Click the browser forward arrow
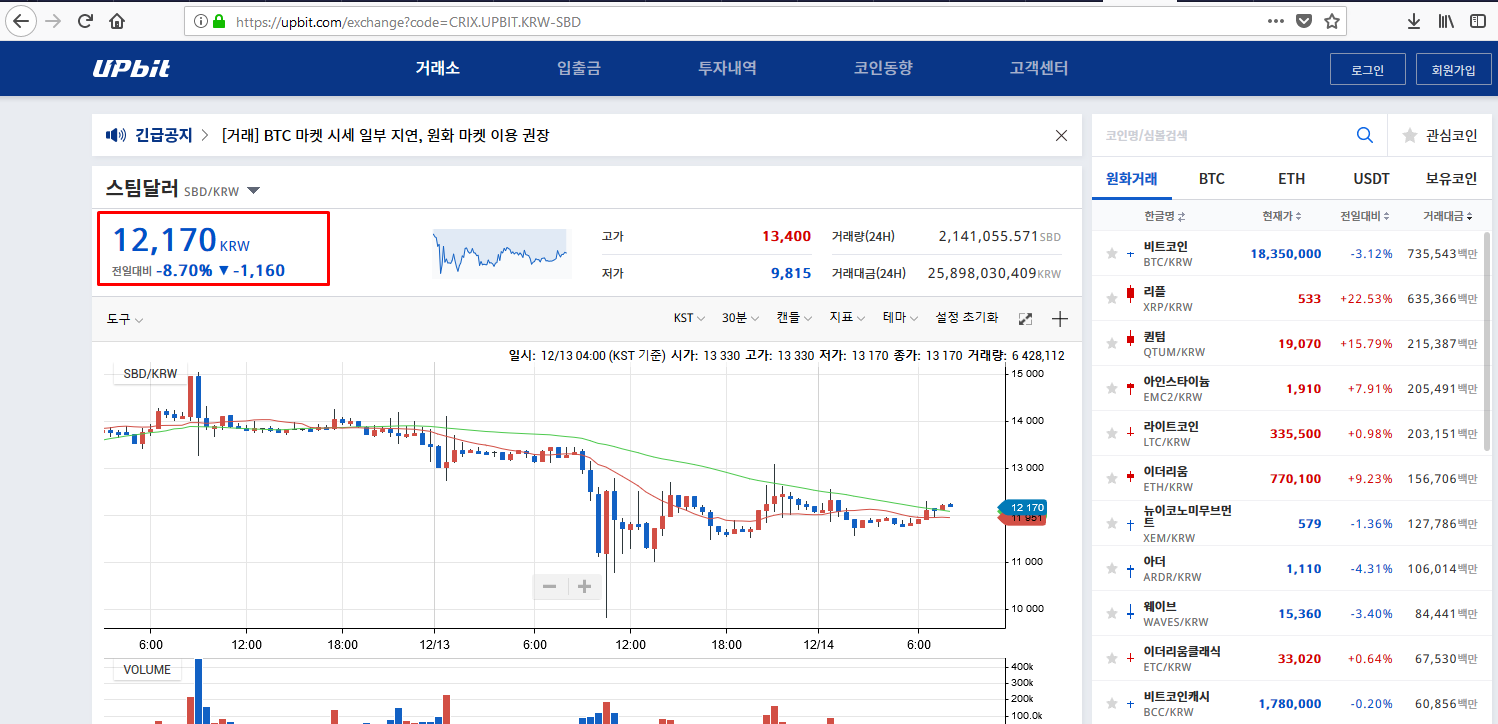 [53, 21]
